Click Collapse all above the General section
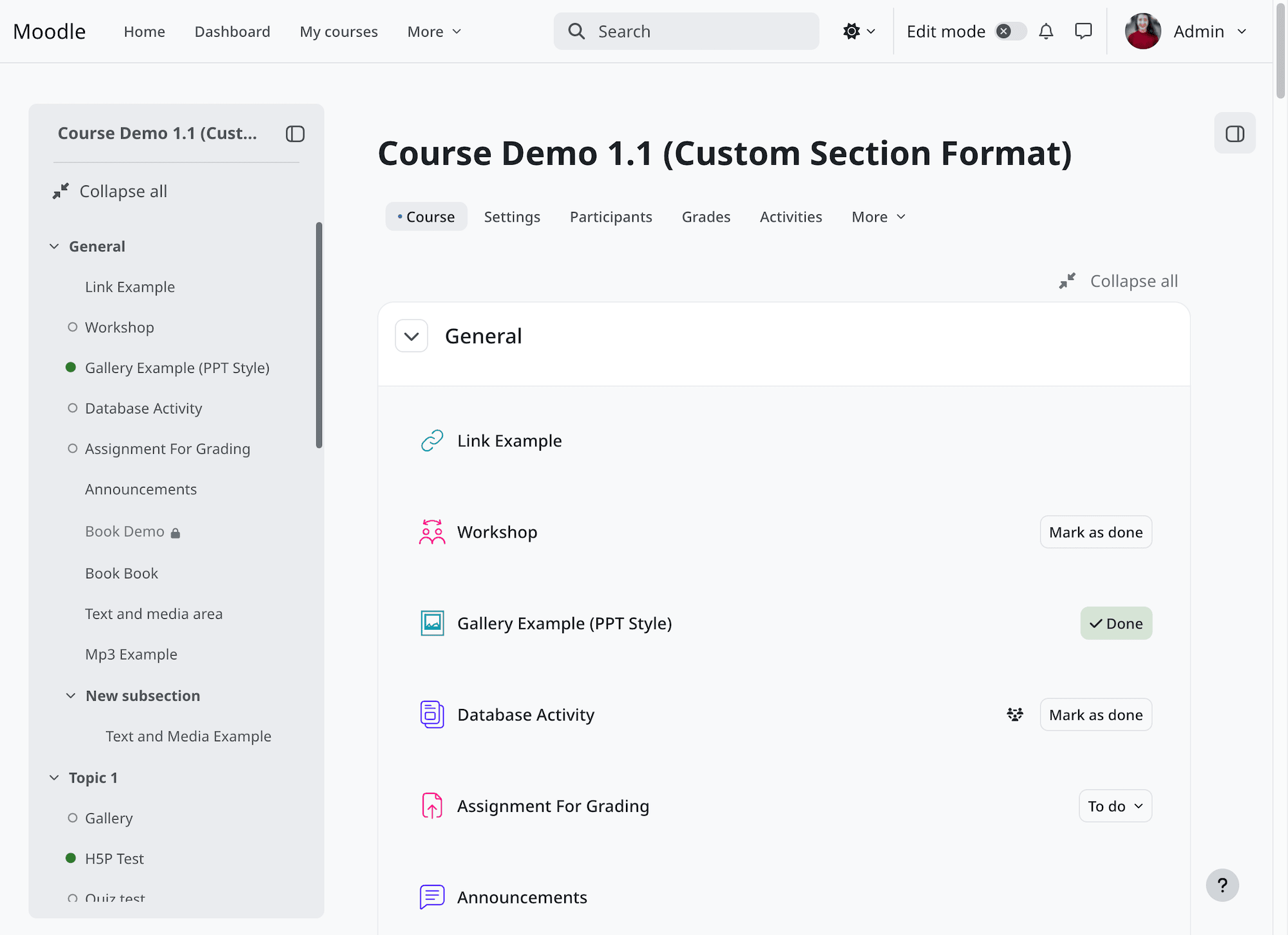1288x935 pixels. (1119, 281)
